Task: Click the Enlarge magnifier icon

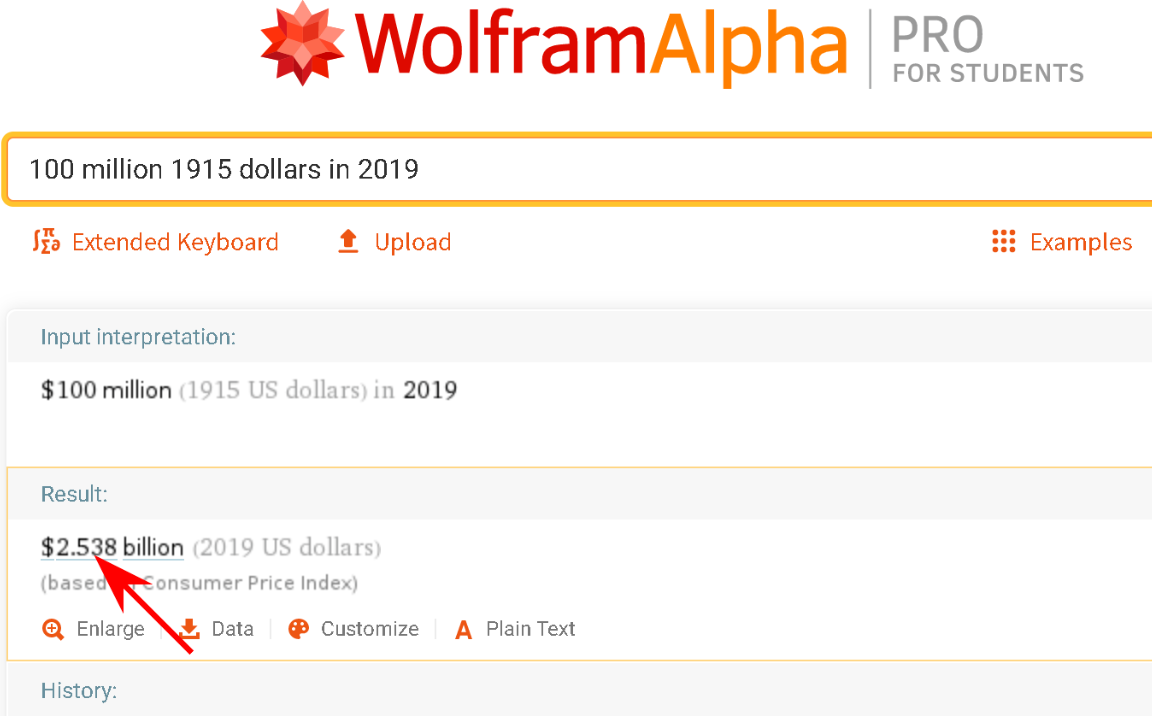Action: tap(53, 629)
